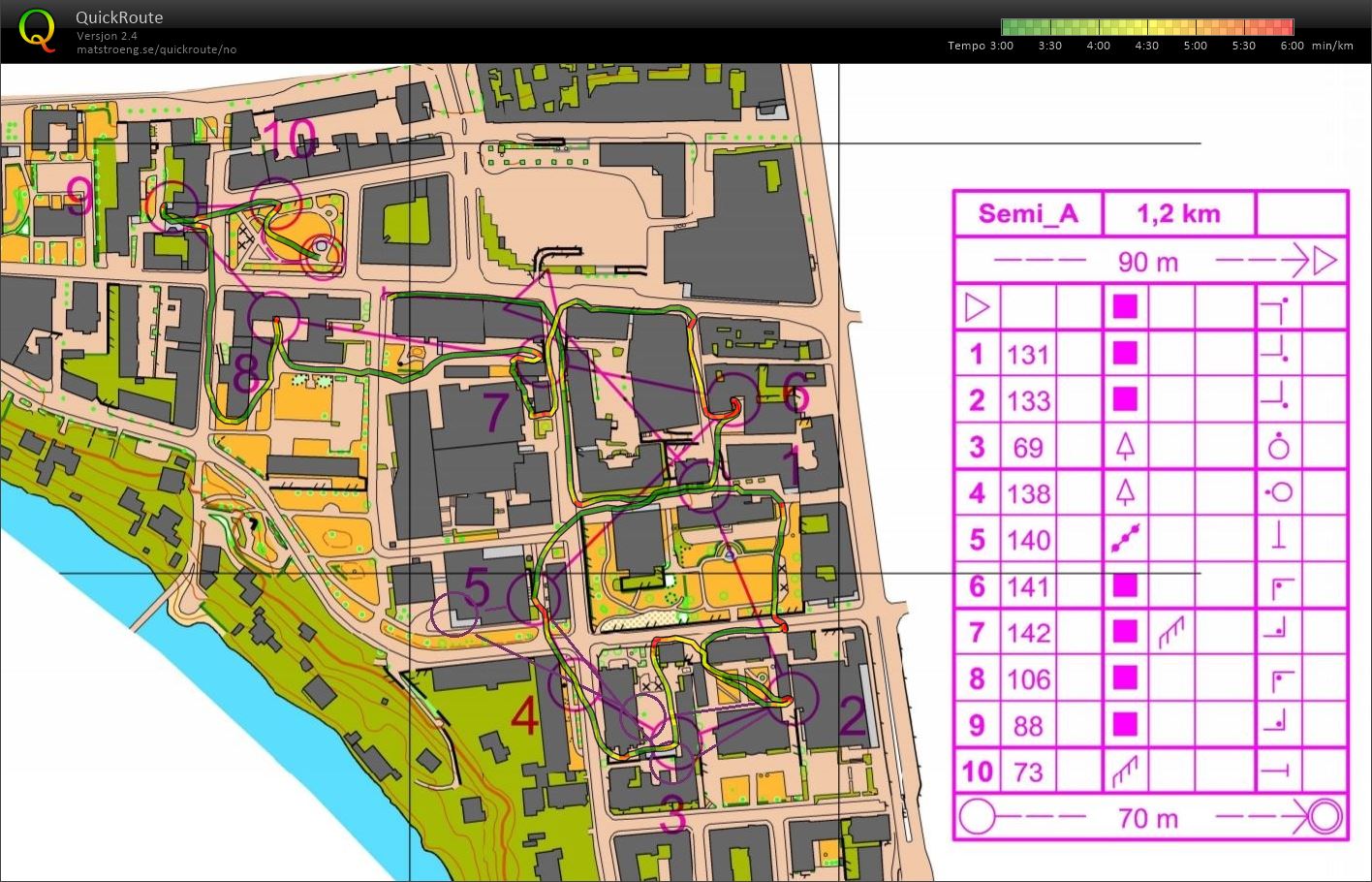Click corner symbol in control 6 row
The height and width of the screenshot is (882, 1372).
1281,585
